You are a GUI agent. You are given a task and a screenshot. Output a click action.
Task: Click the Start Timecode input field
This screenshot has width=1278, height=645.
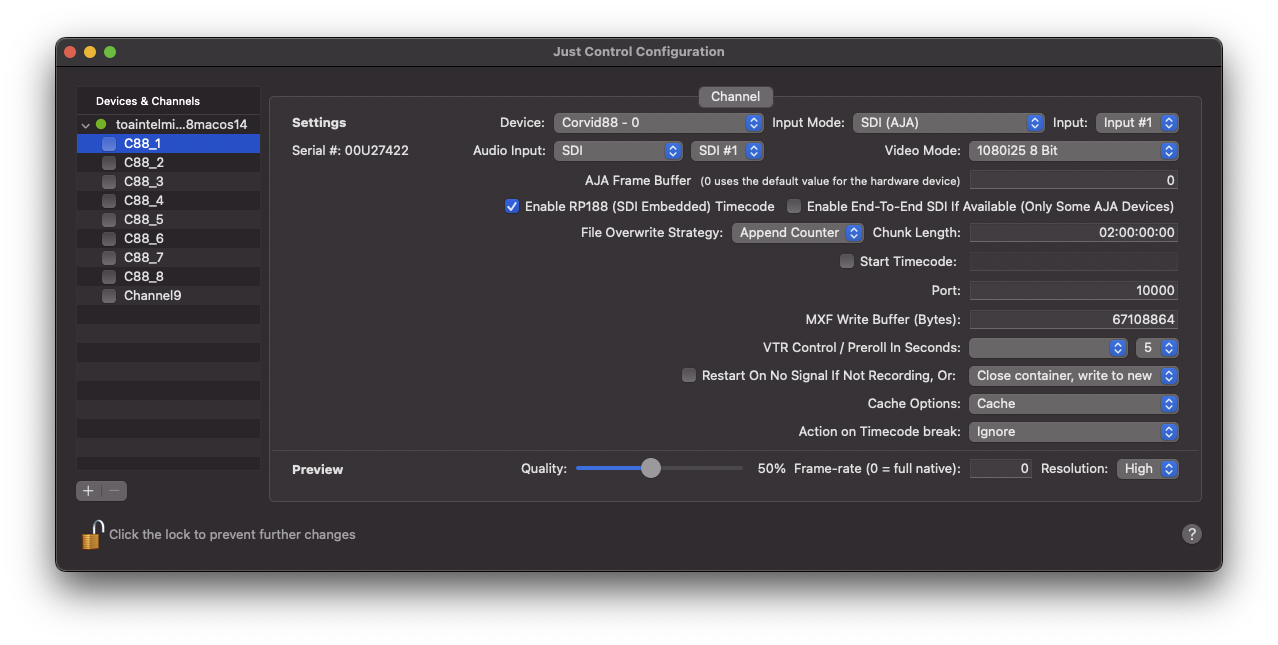pos(1073,262)
